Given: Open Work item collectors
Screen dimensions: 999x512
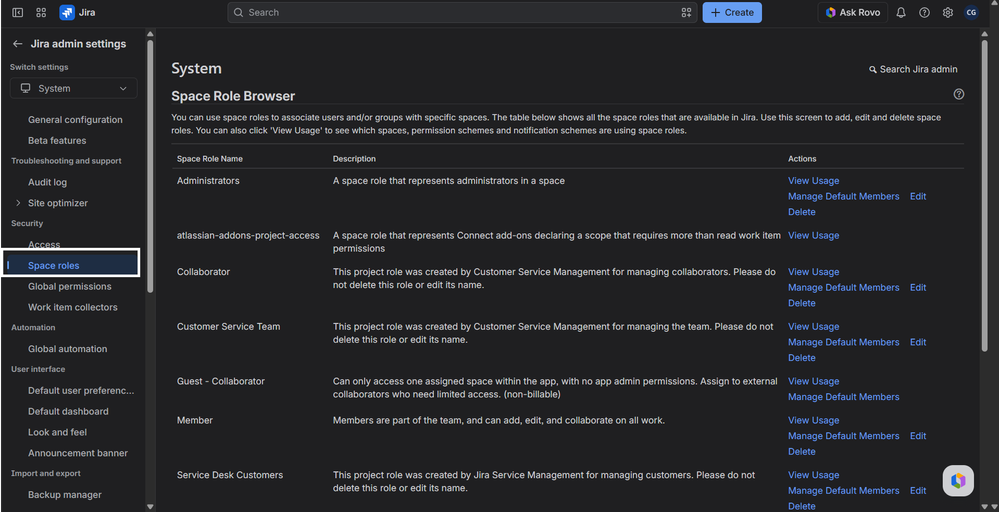Looking at the screenshot, I should click(x=73, y=307).
